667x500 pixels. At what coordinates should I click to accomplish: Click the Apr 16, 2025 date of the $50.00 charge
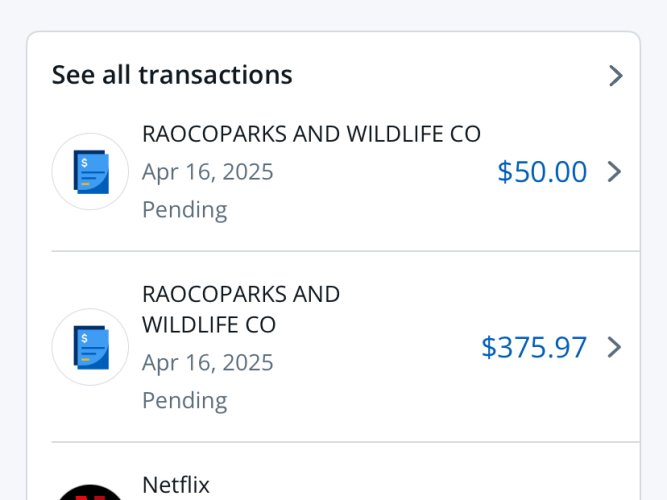click(208, 172)
